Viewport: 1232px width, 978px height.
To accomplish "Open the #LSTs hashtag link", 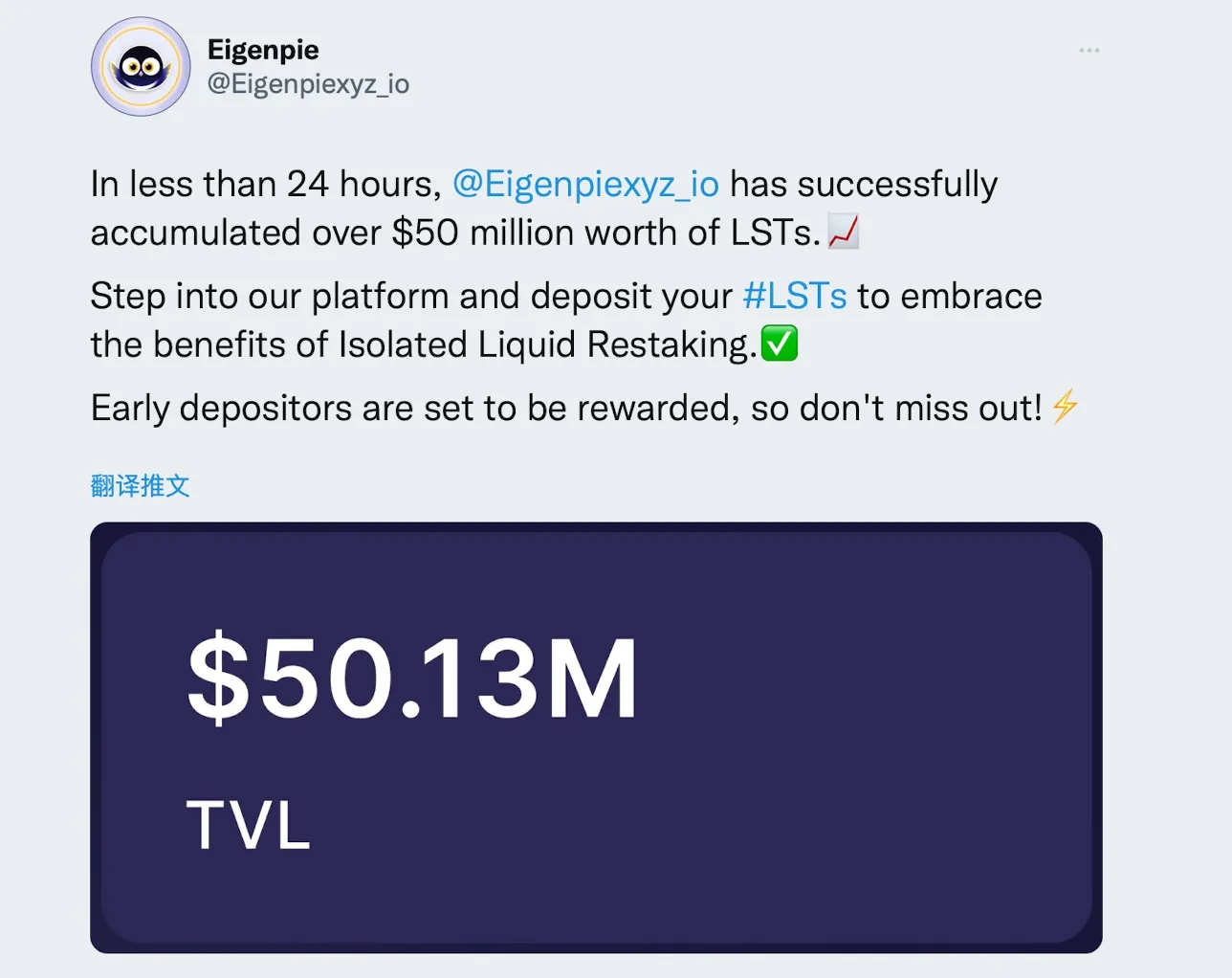I will tap(796, 297).
